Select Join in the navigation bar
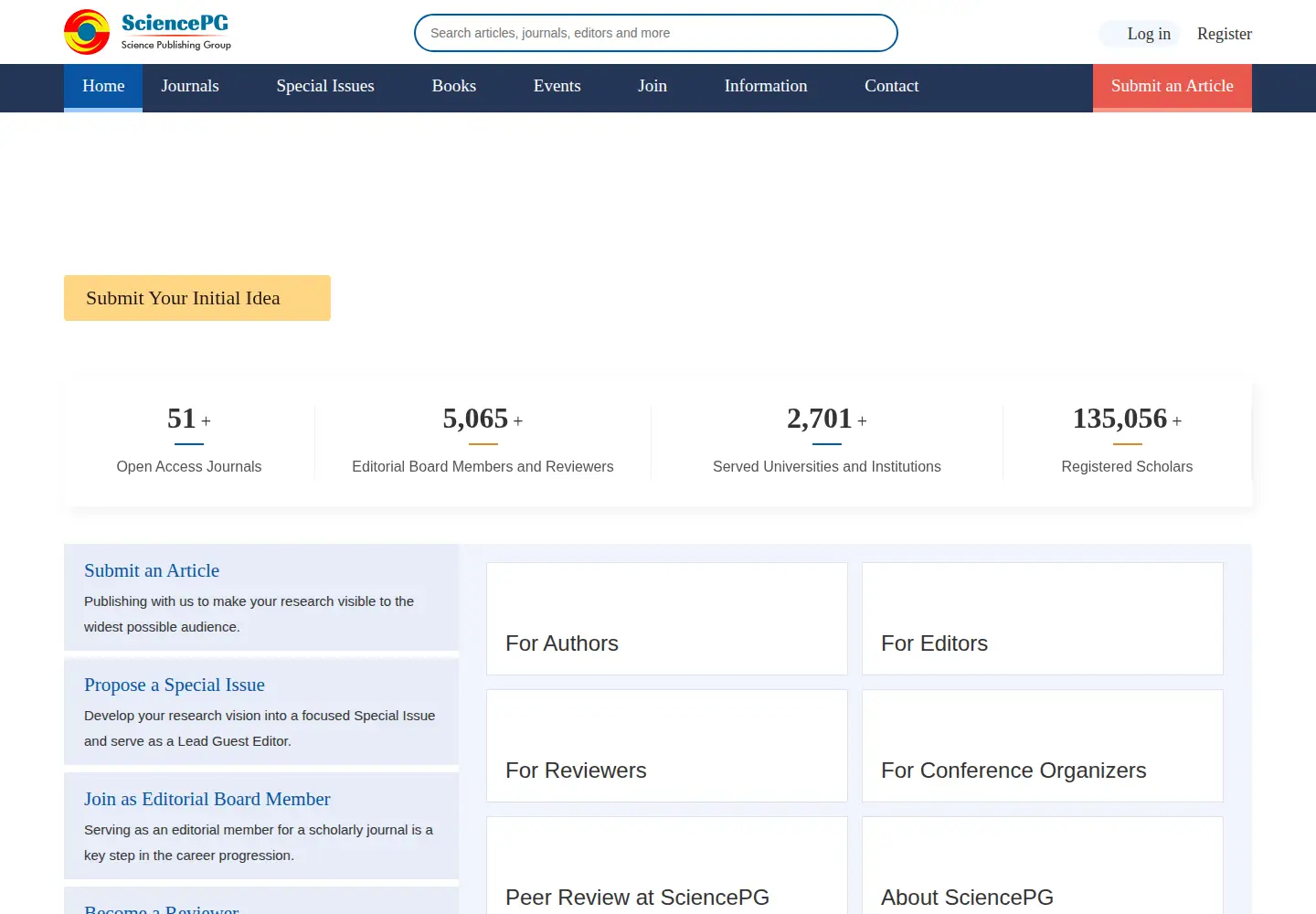1316x914 pixels. (653, 87)
